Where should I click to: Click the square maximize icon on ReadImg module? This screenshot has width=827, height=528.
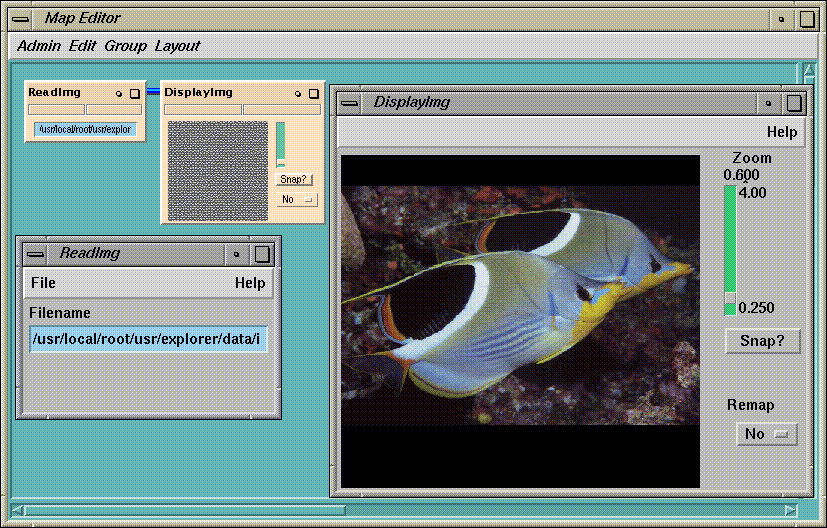(x=134, y=93)
